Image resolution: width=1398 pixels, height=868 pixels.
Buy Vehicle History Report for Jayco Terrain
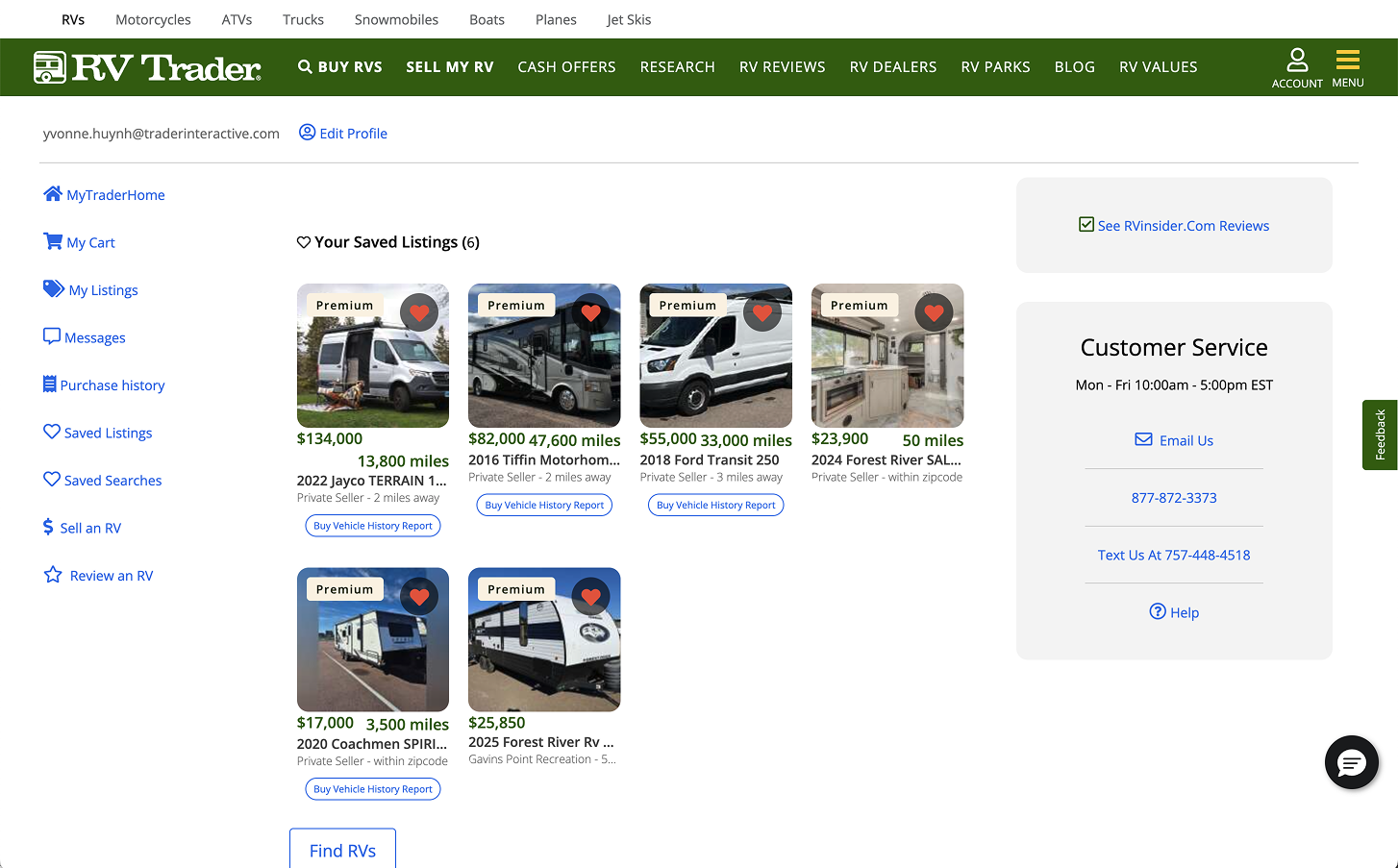tap(373, 526)
